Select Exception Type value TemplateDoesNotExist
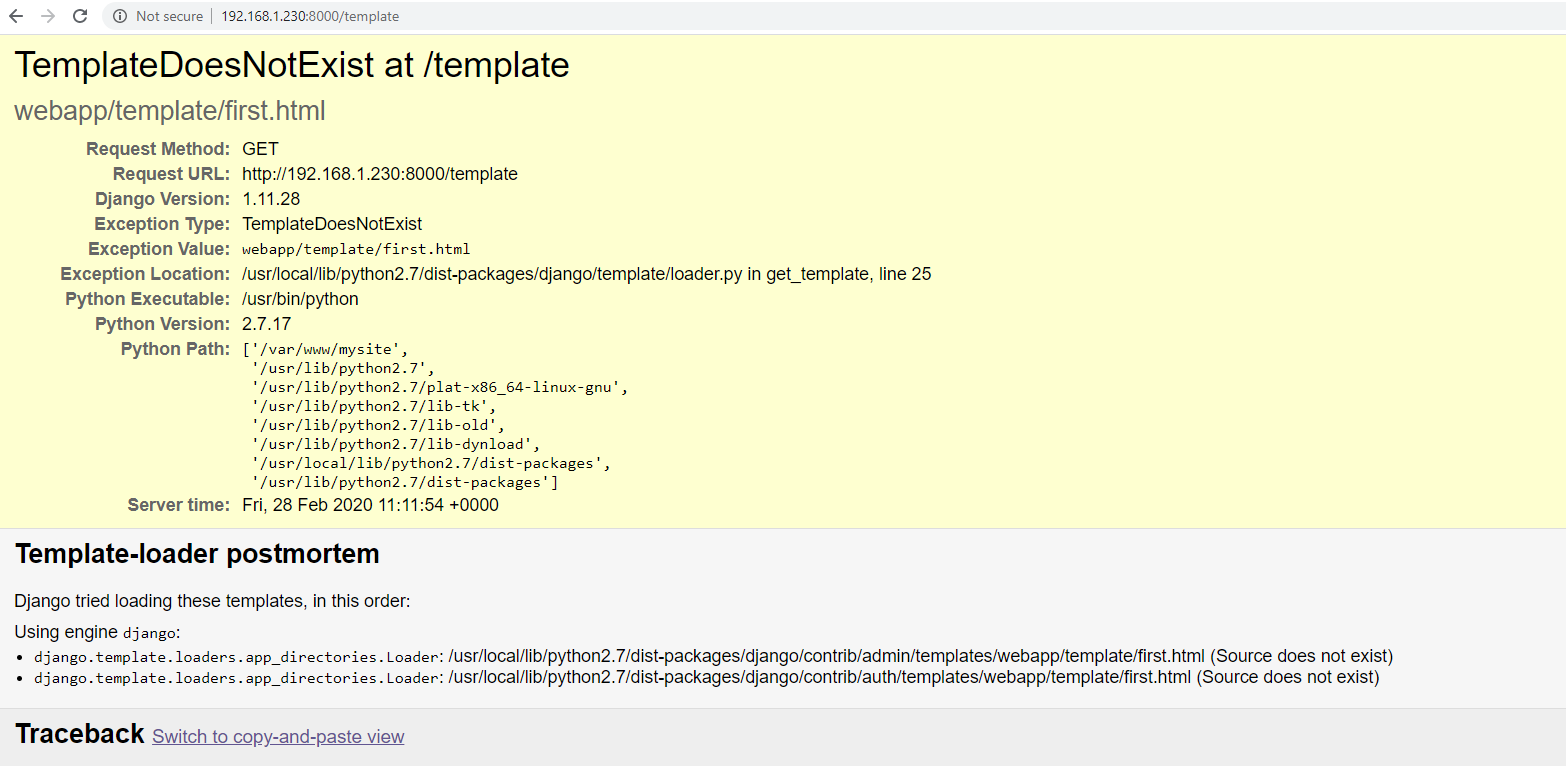 click(332, 224)
